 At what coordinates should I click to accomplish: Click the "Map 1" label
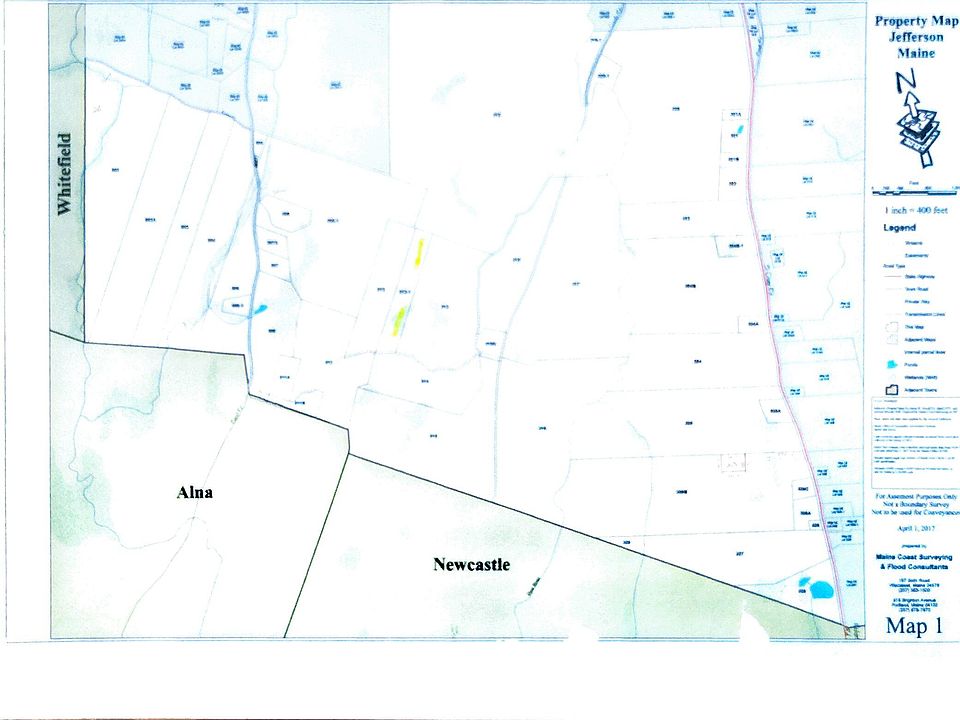pos(914,626)
